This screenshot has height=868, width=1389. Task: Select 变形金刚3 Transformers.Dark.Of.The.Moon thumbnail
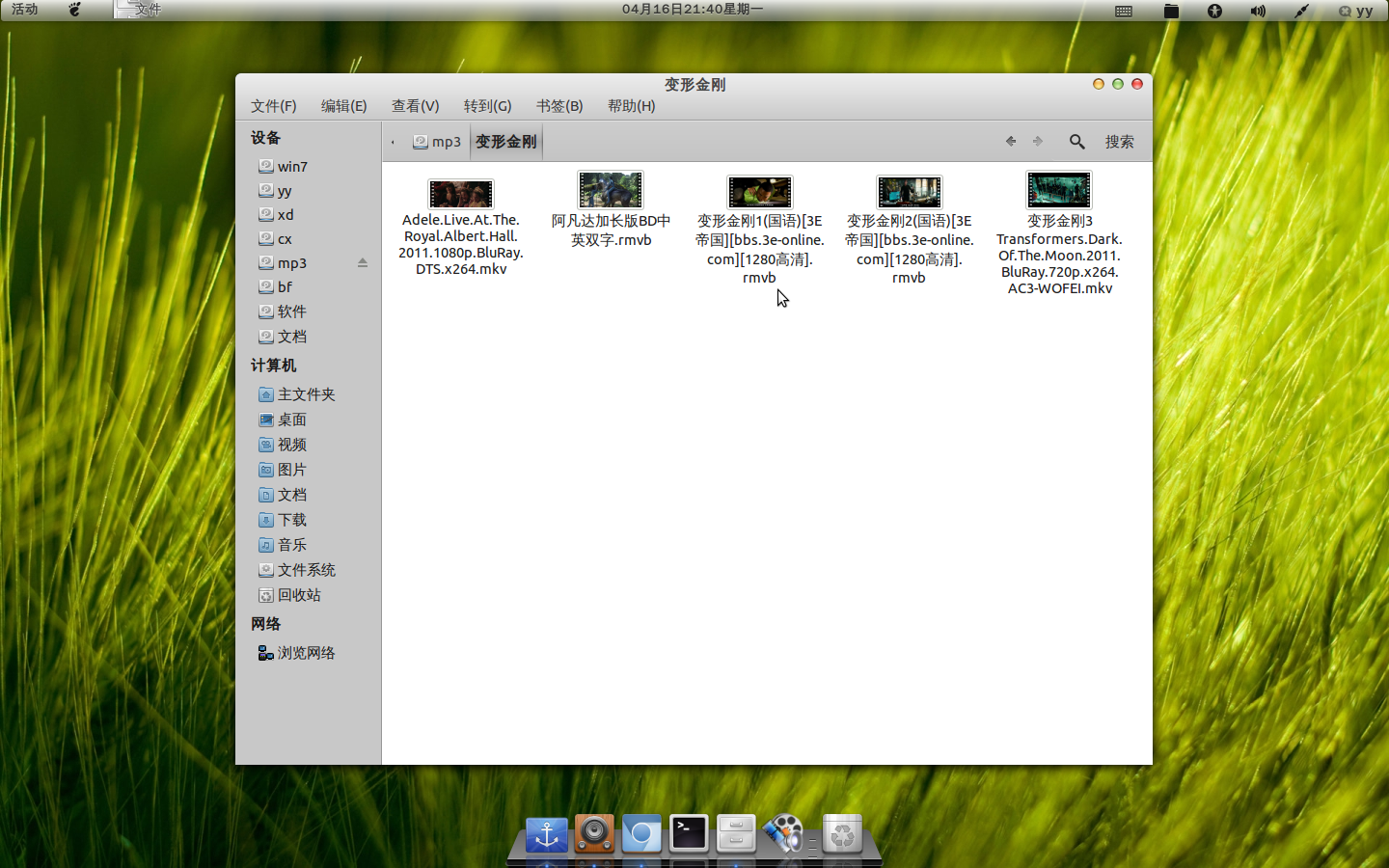click(1059, 190)
